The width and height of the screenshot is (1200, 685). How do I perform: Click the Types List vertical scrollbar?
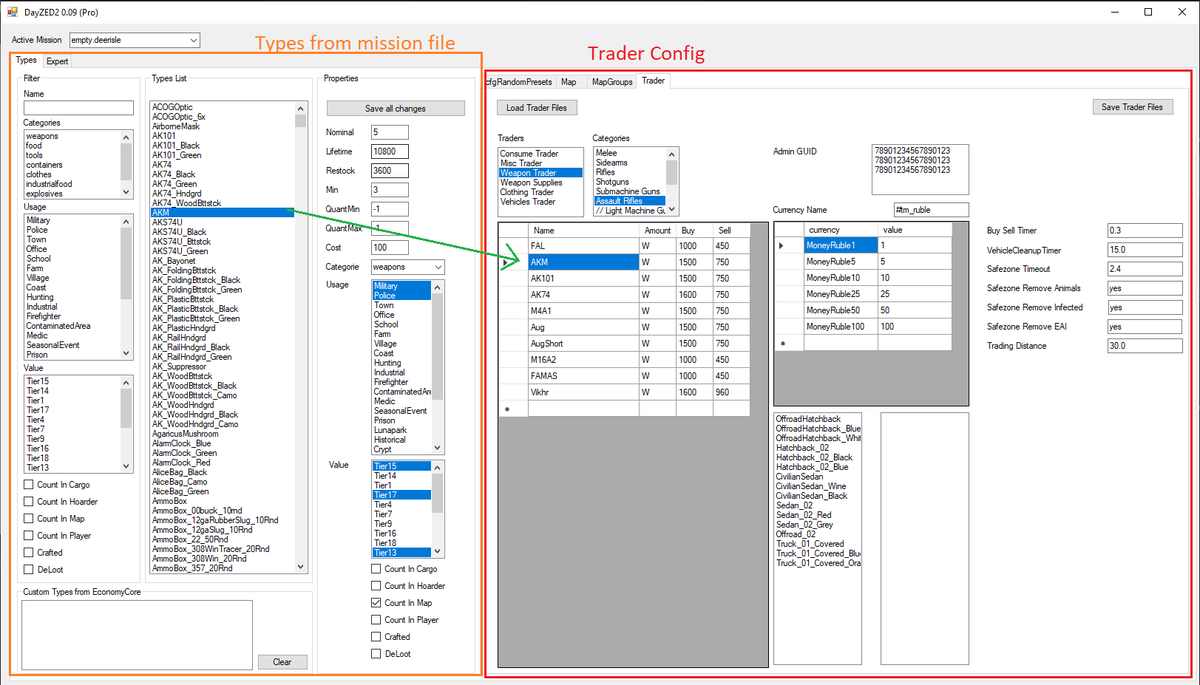(300, 335)
